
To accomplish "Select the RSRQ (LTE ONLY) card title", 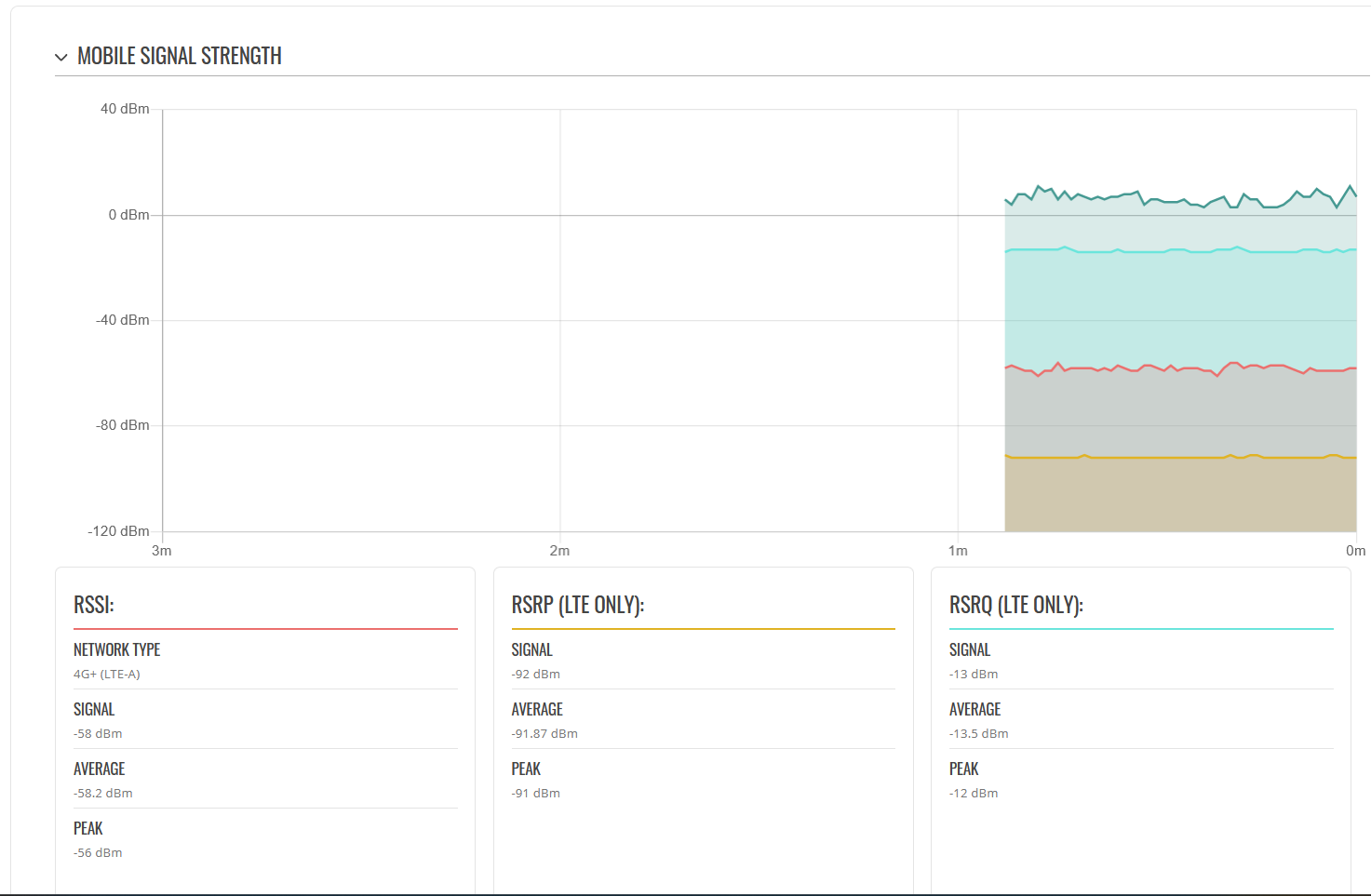I will pos(1016,605).
